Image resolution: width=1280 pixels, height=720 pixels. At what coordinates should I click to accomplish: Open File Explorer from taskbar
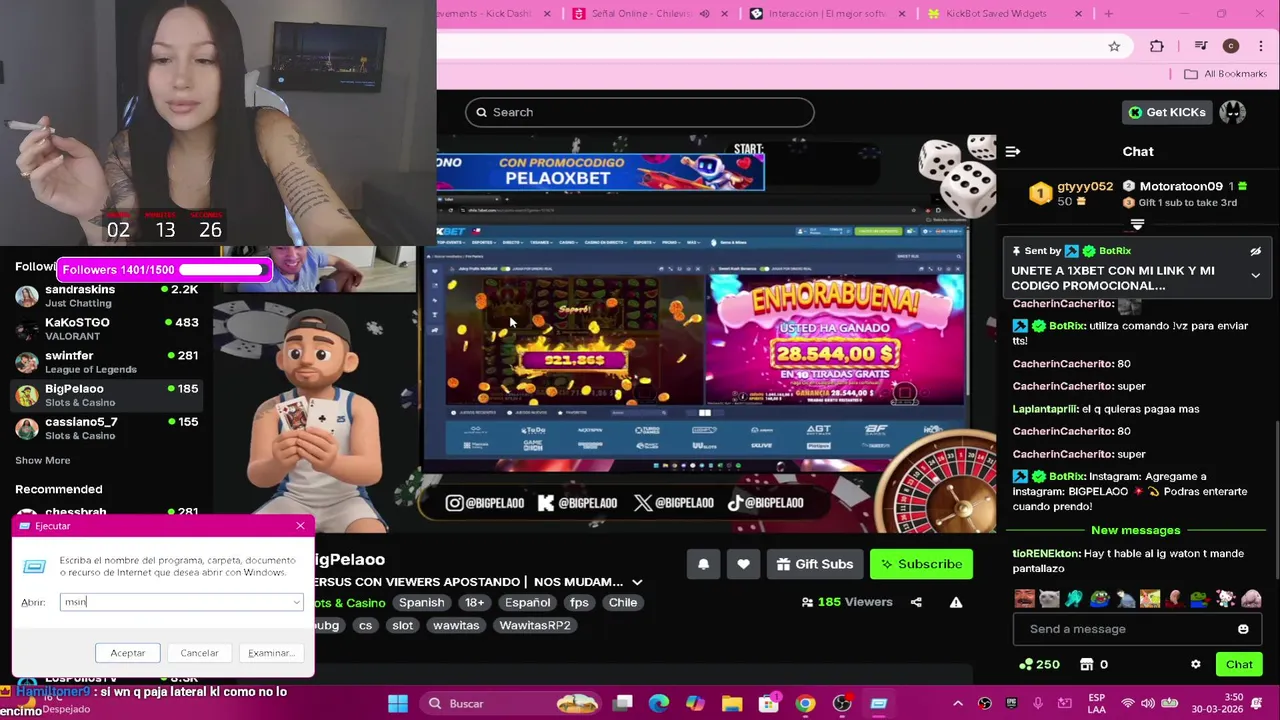coord(732,703)
